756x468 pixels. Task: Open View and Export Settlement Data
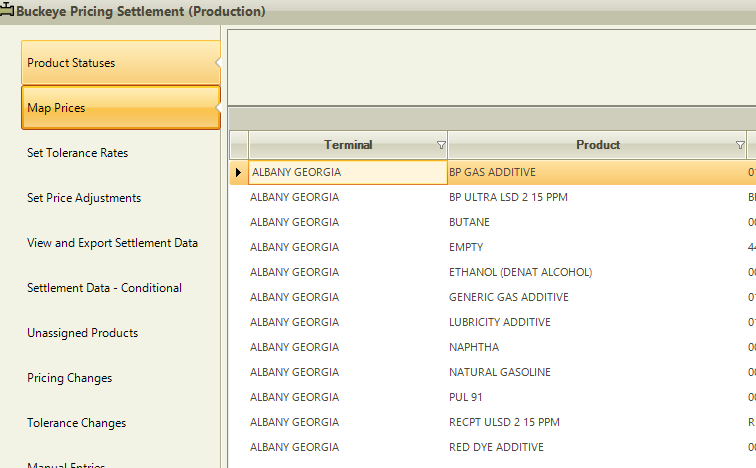pos(112,243)
